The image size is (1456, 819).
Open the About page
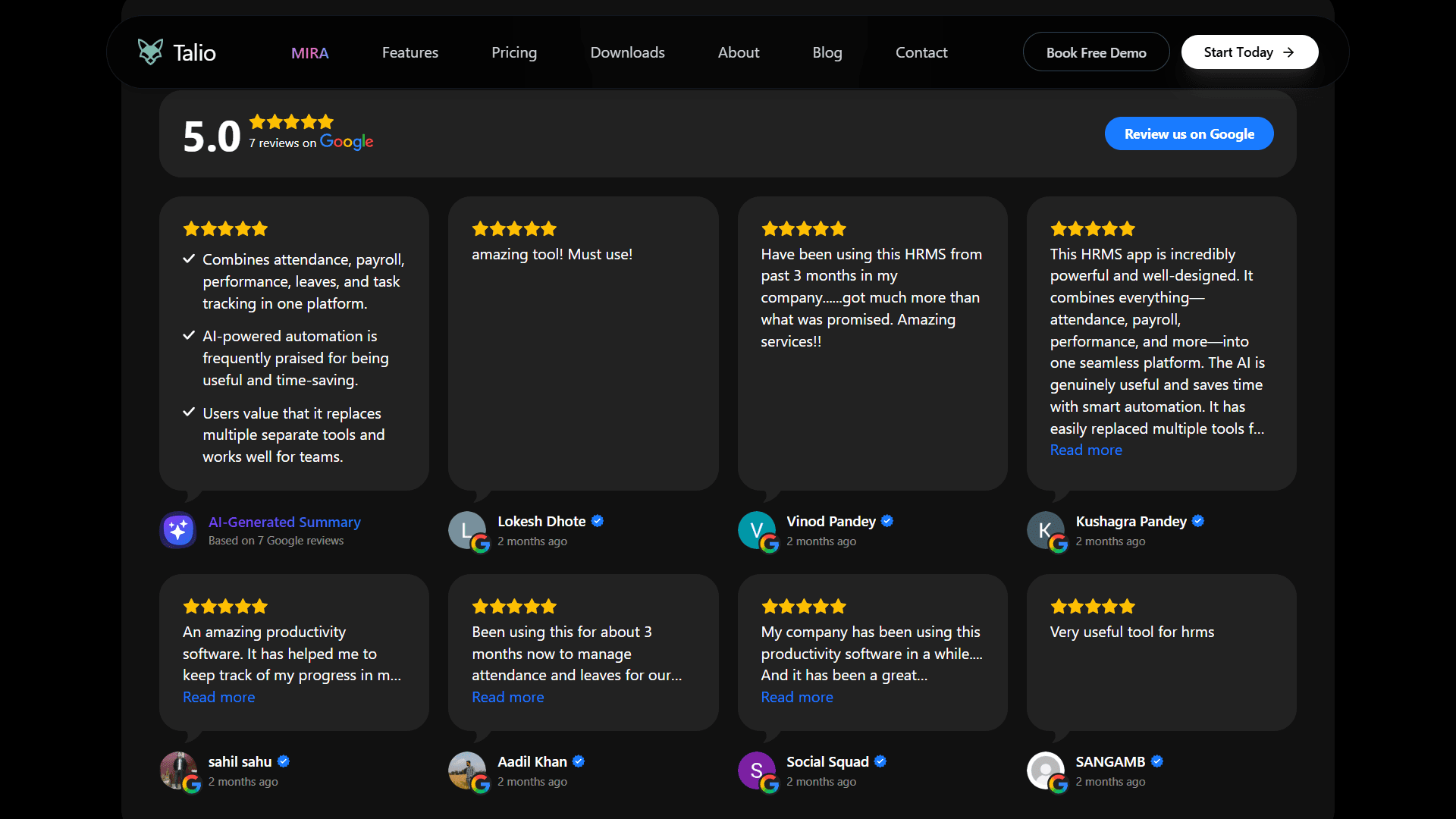click(739, 52)
